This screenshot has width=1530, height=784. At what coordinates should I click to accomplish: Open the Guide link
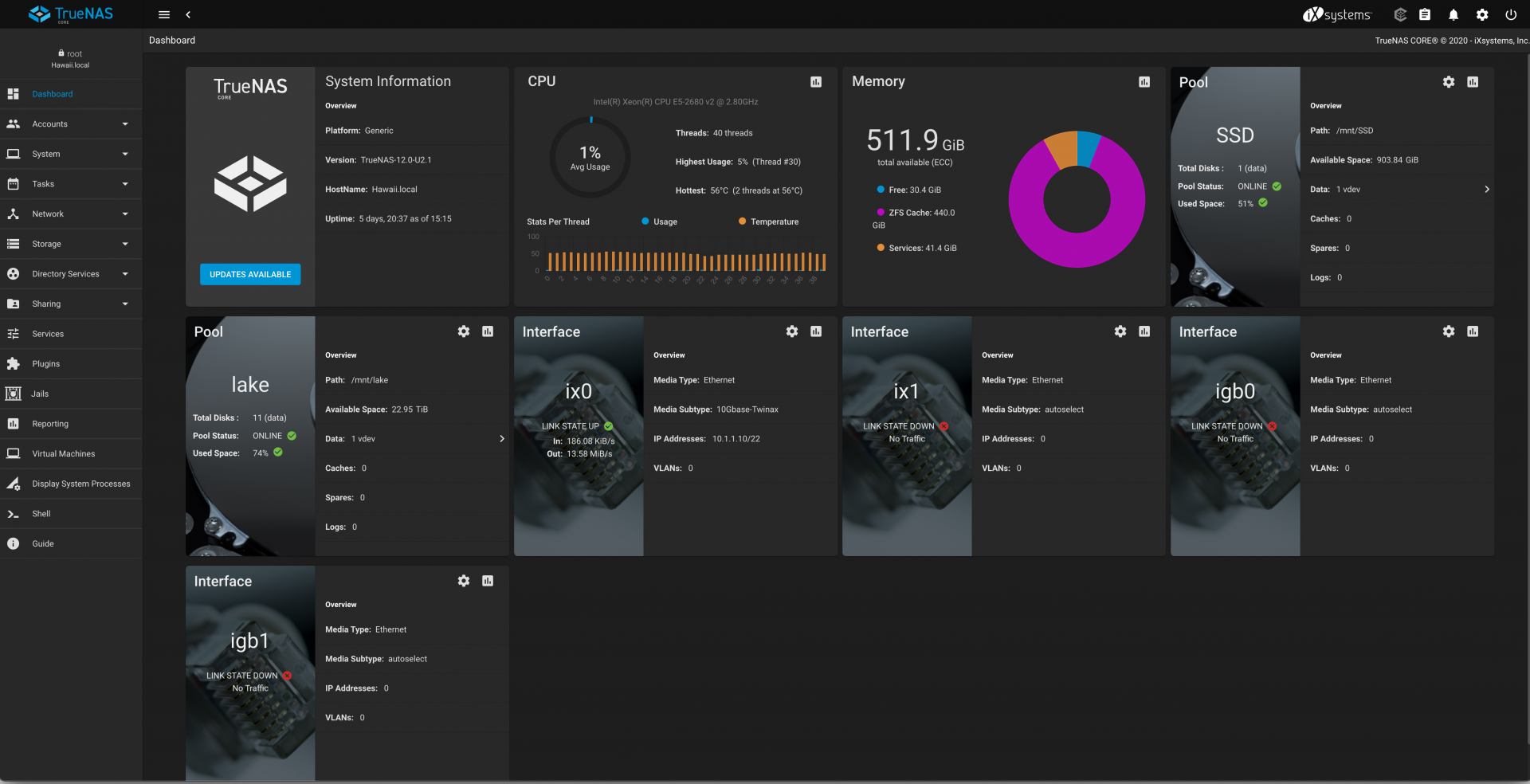coord(71,544)
